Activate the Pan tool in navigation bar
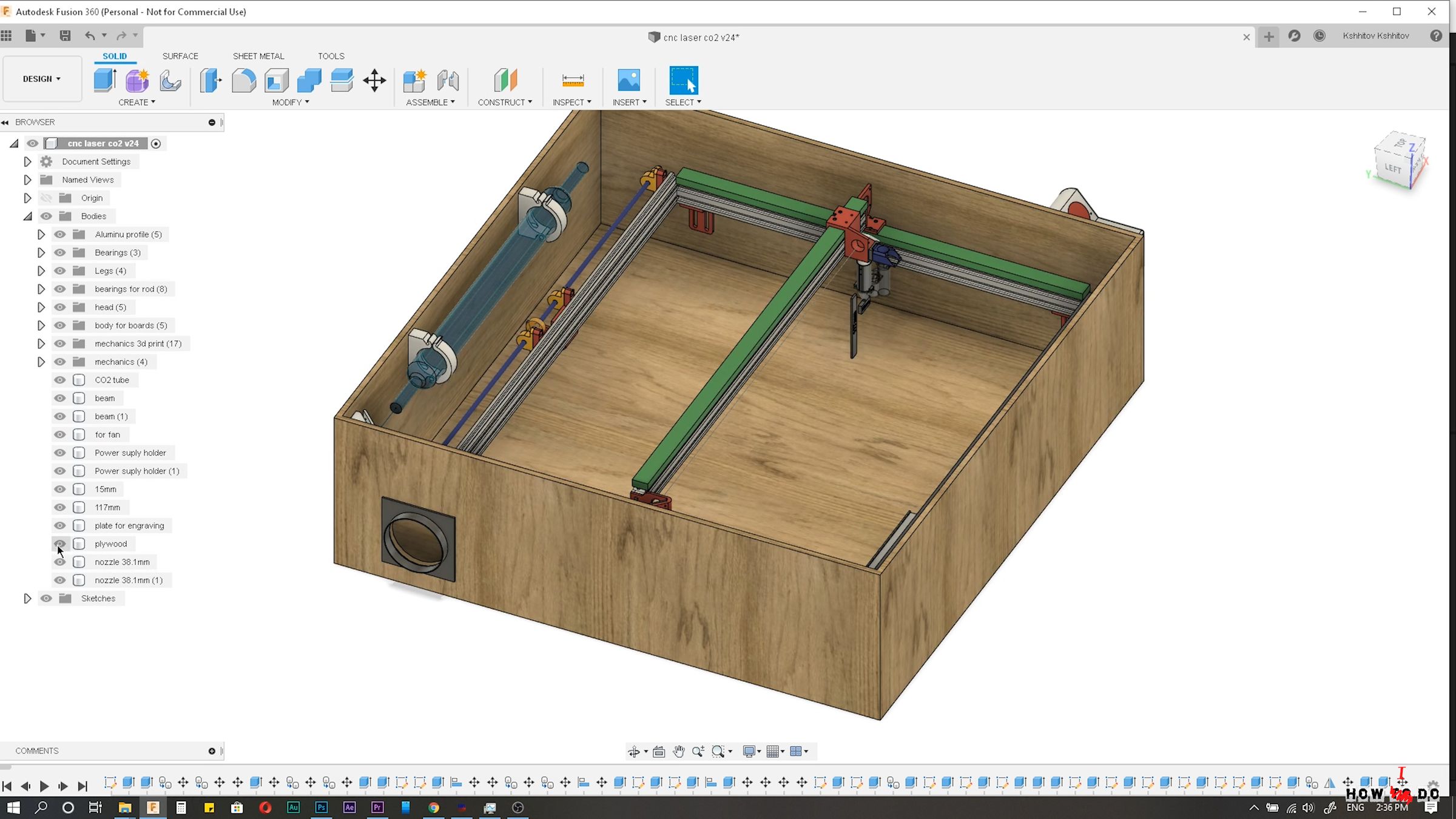 [678, 751]
